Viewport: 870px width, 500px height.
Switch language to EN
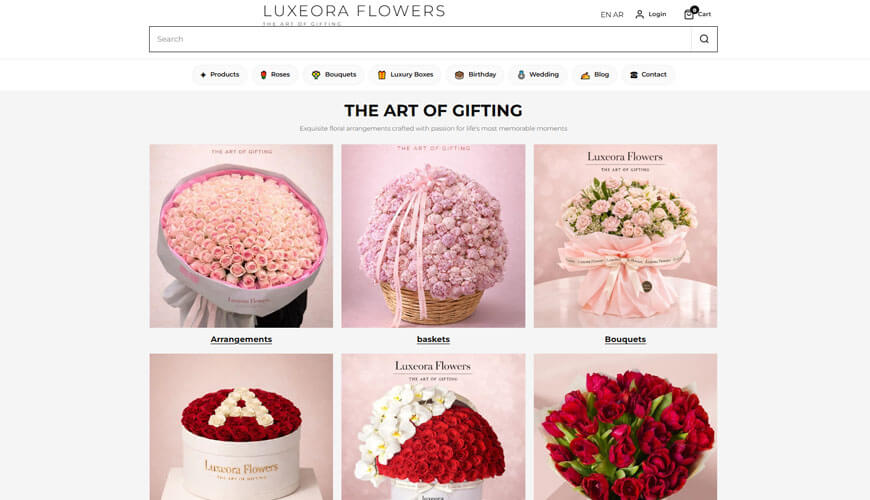coord(606,15)
